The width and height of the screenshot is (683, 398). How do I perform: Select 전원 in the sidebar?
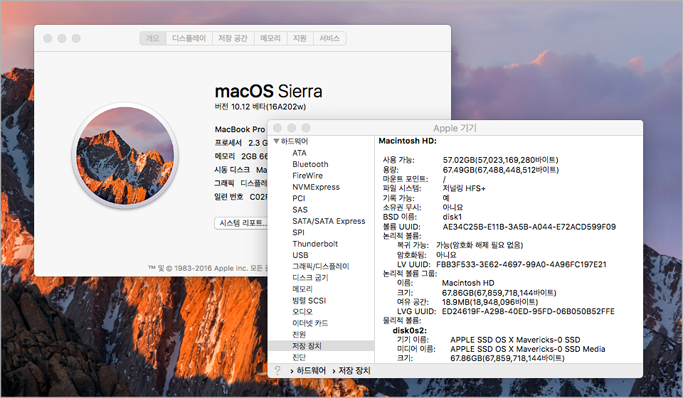click(x=299, y=334)
